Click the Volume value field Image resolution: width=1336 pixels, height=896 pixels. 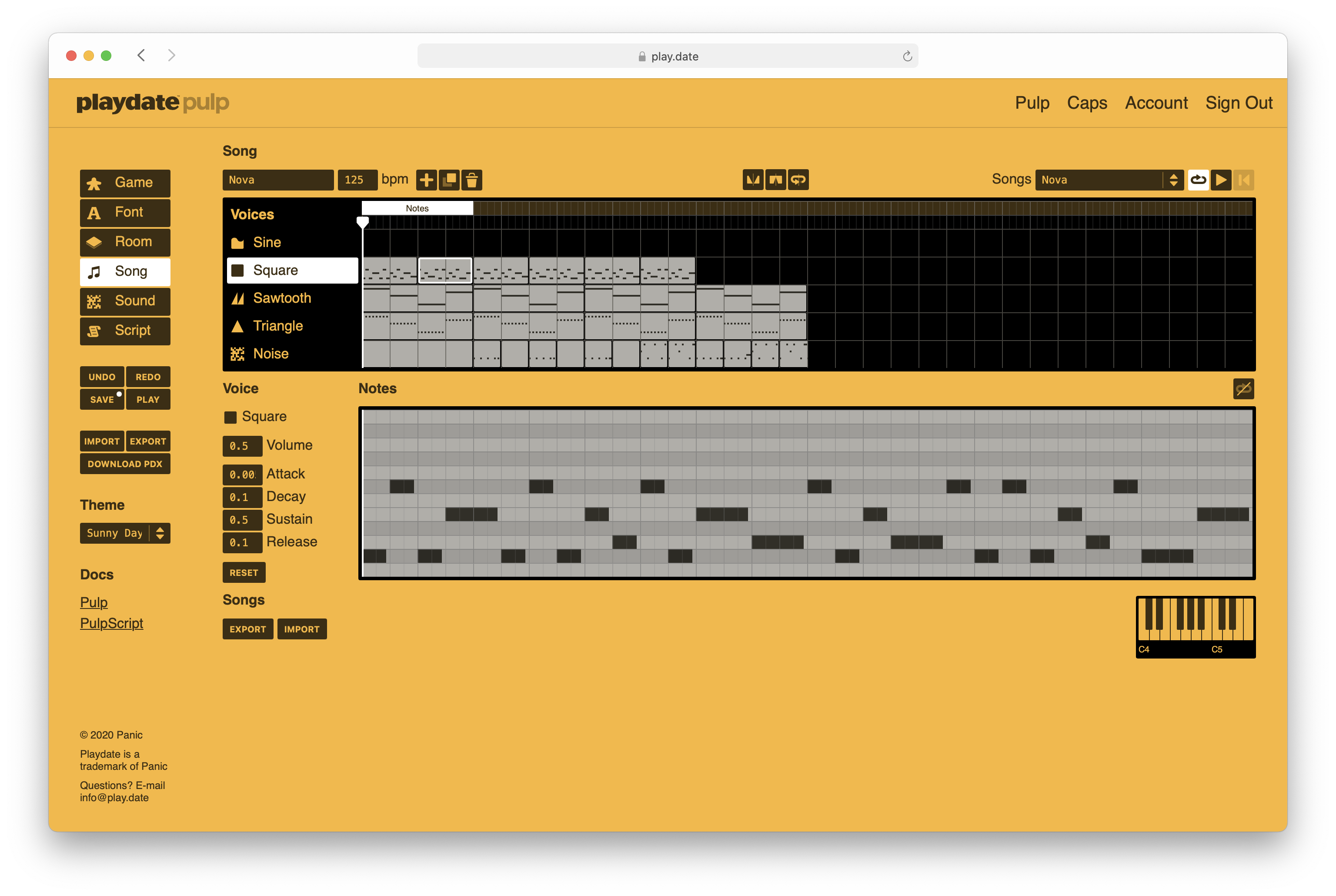242,446
